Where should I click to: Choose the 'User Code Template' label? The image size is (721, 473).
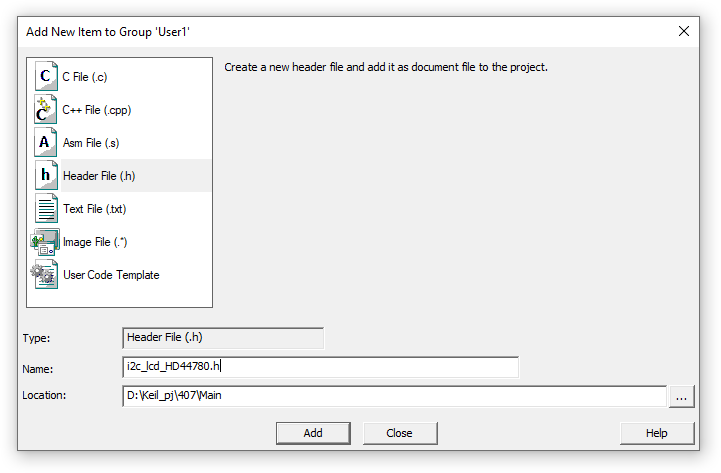point(111,275)
